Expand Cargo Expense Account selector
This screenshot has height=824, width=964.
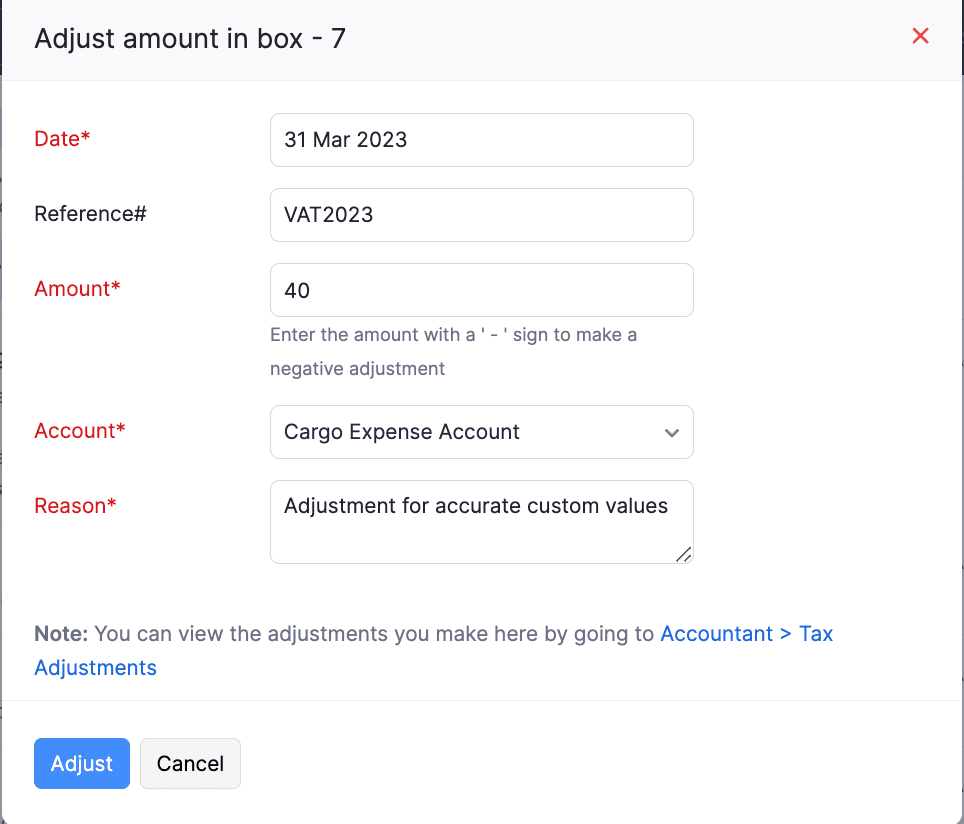coord(482,432)
